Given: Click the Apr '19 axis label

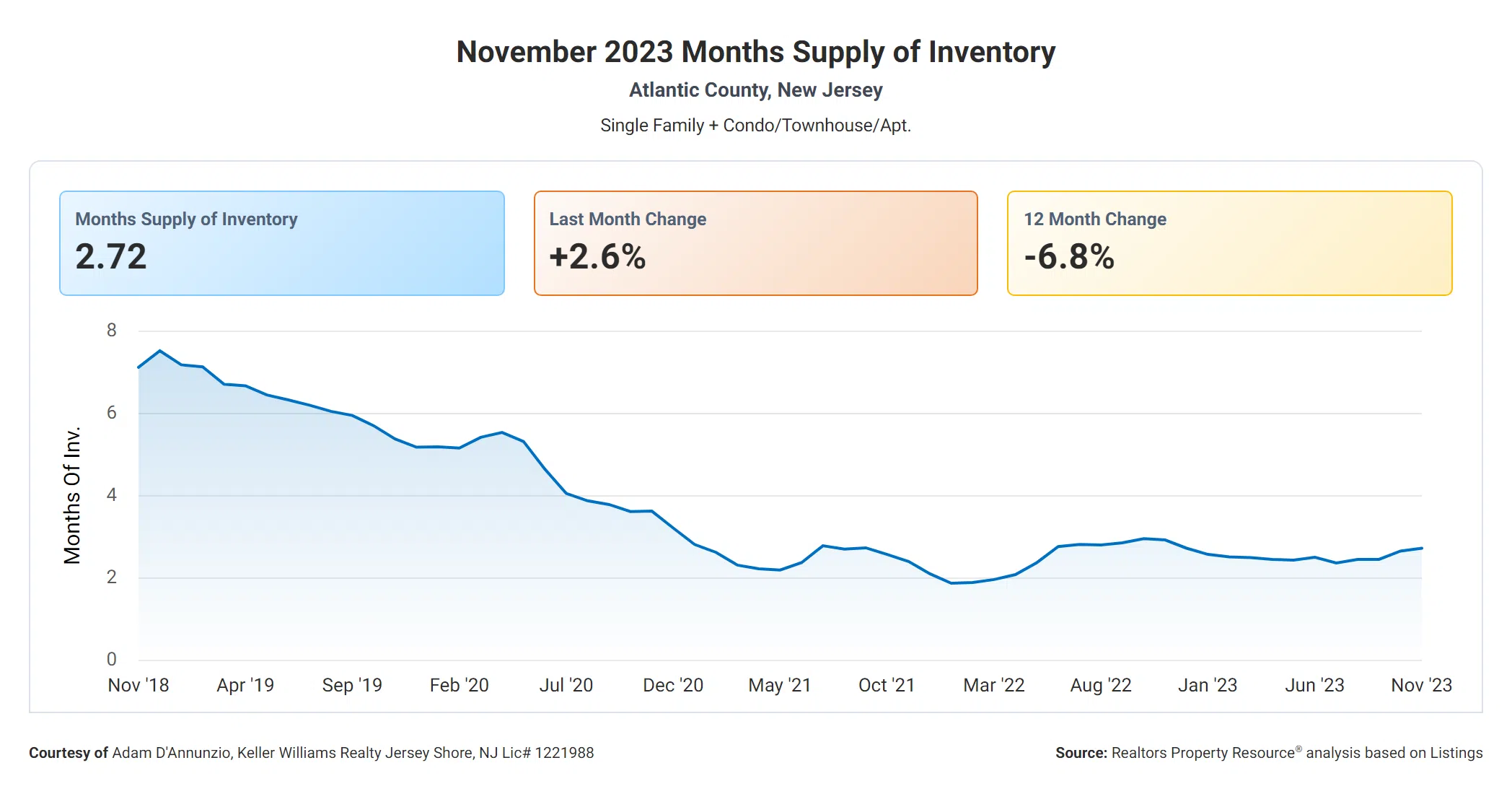Looking at the screenshot, I should point(245,685).
